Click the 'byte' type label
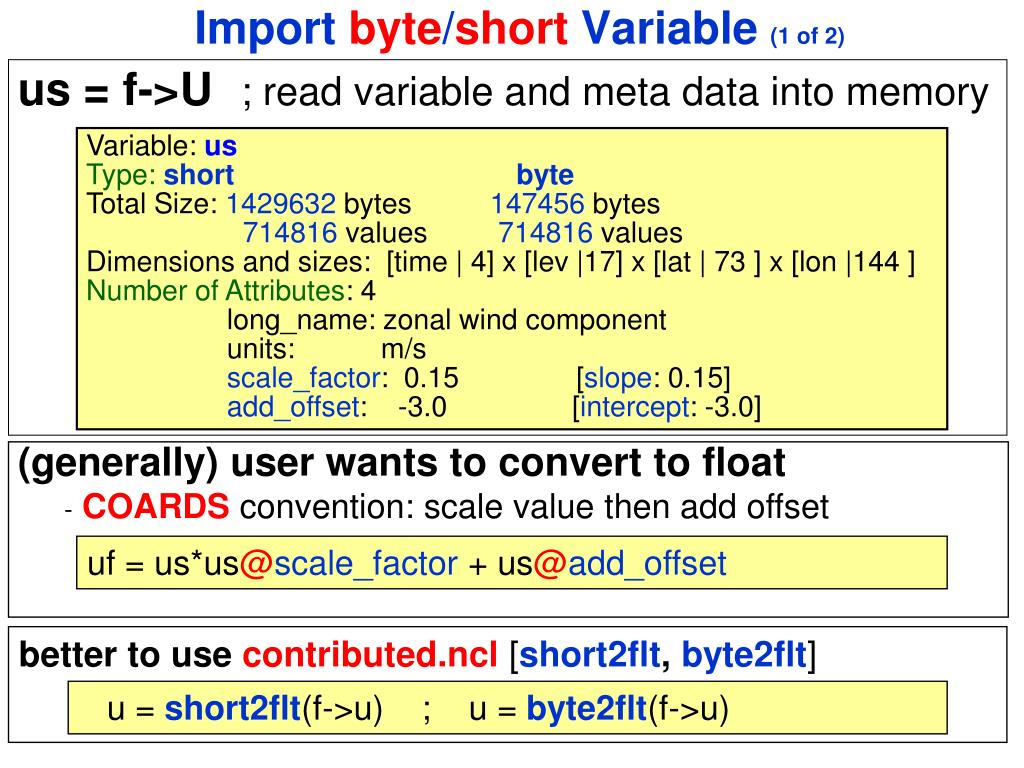The image size is (1024, 768). point(545,176)
